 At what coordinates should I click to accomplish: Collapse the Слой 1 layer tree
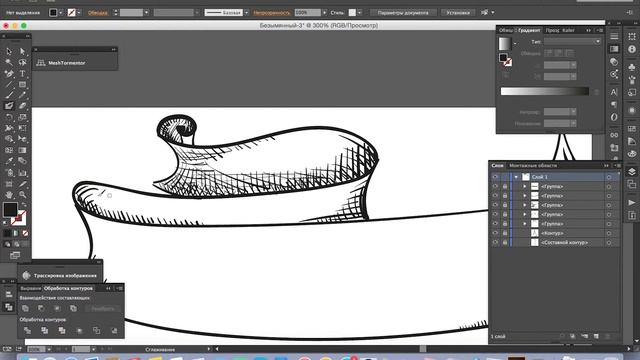[516, 177]
